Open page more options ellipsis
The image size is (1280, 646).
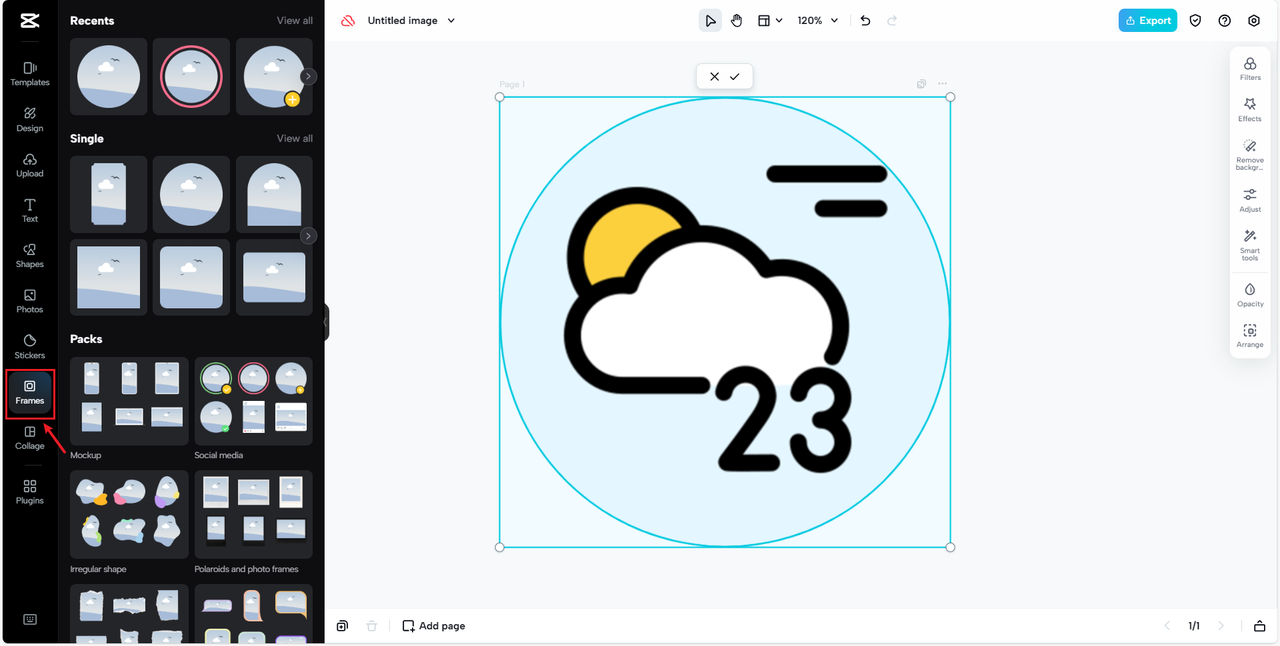click(x=942, y=84)
